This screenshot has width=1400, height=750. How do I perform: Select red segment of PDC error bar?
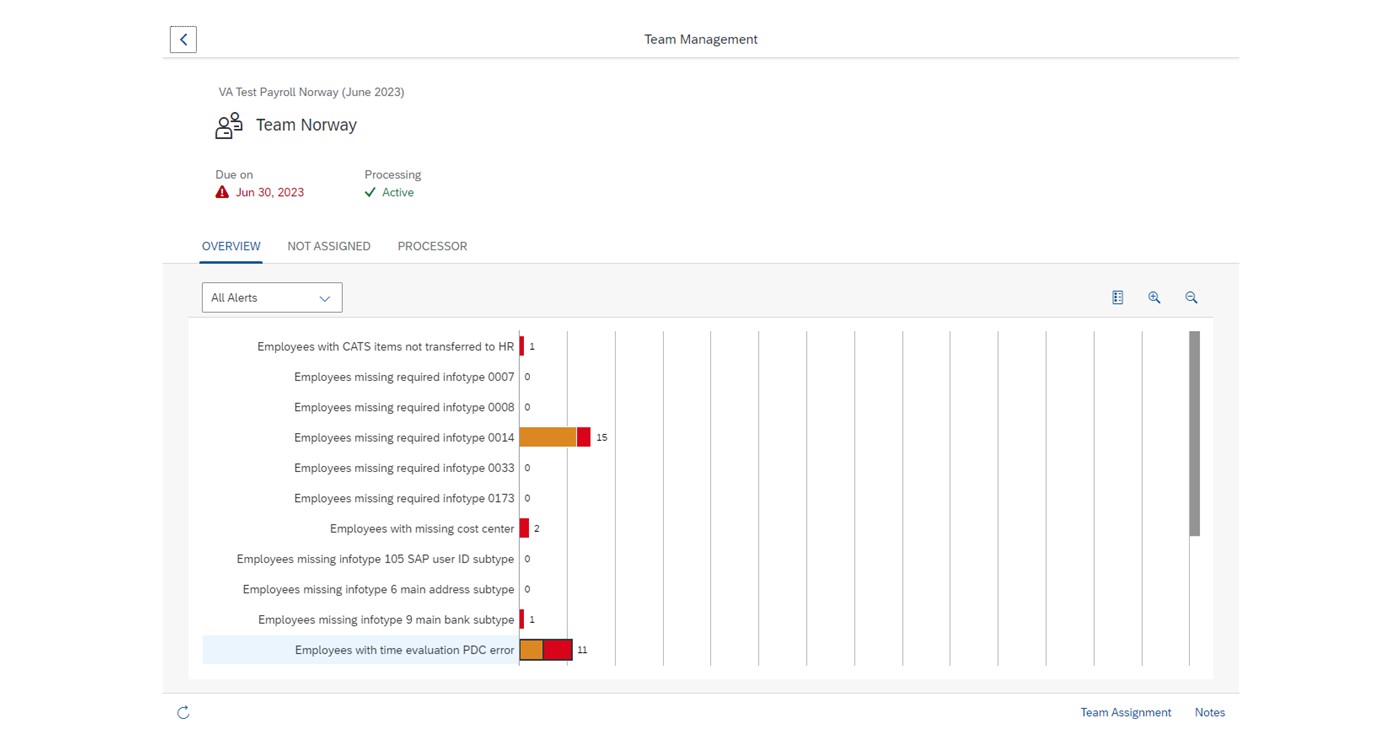click(x=557, y=650)
